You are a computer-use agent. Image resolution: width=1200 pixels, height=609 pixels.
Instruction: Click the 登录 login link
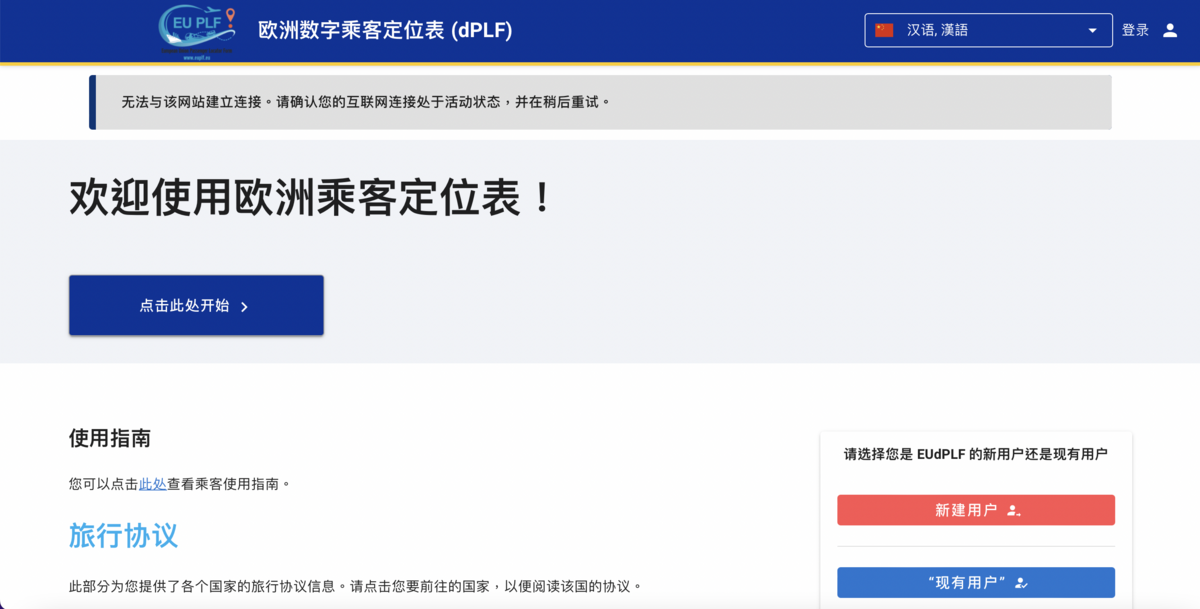1135,30
